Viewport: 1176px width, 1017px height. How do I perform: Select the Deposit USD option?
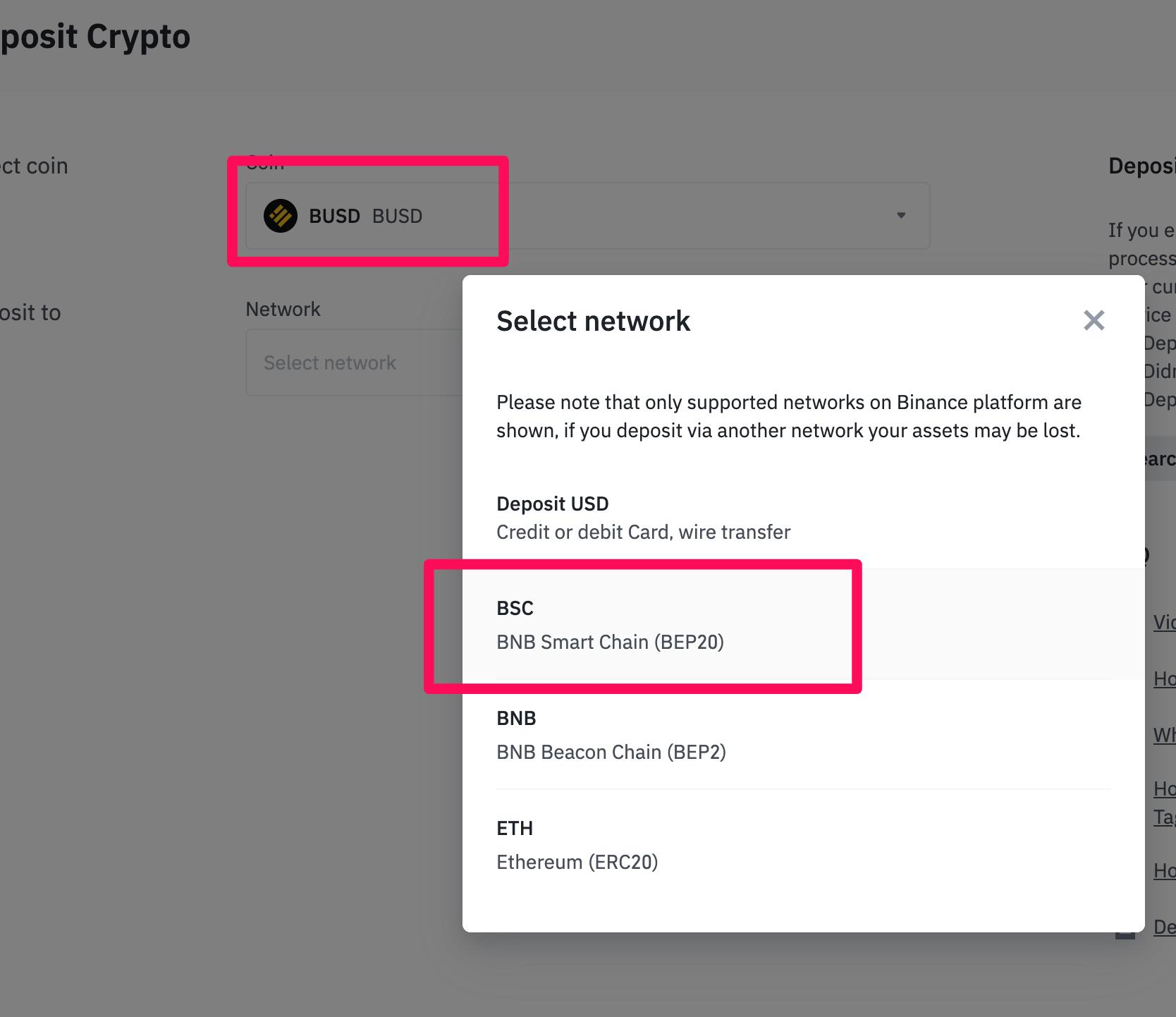(804, 518)
